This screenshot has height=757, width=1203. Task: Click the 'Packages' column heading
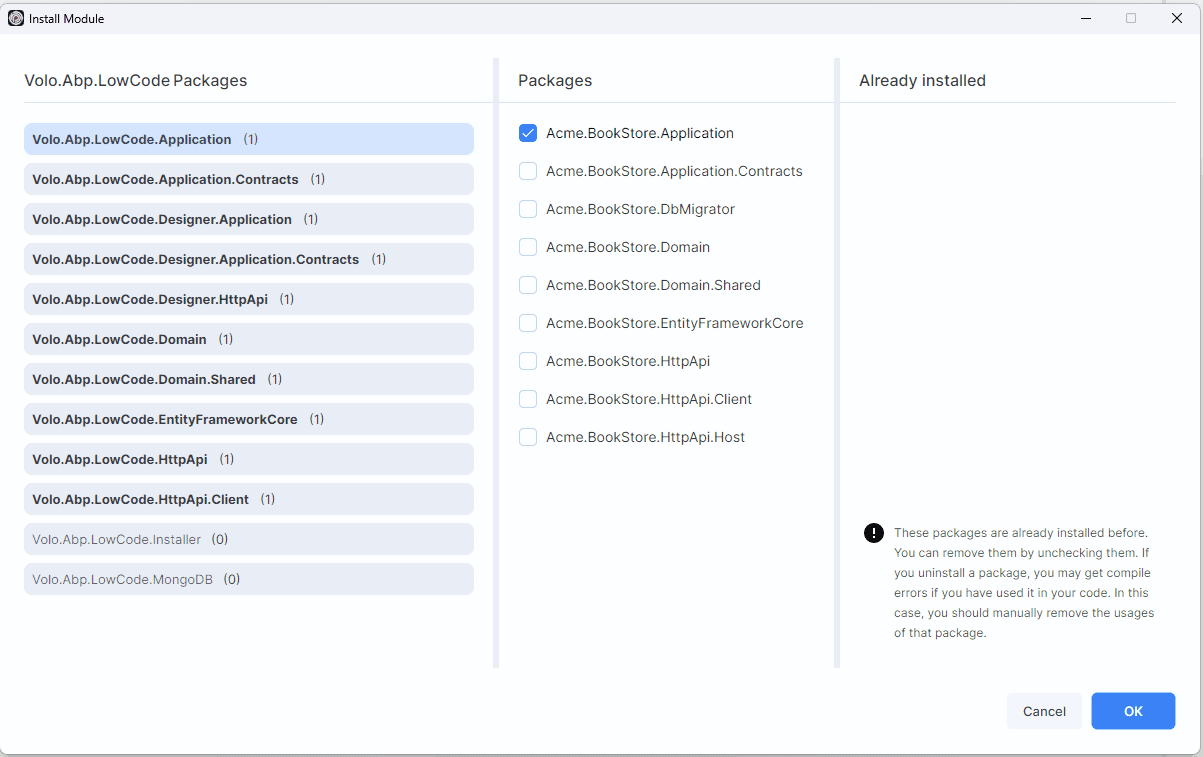(555, 81)
